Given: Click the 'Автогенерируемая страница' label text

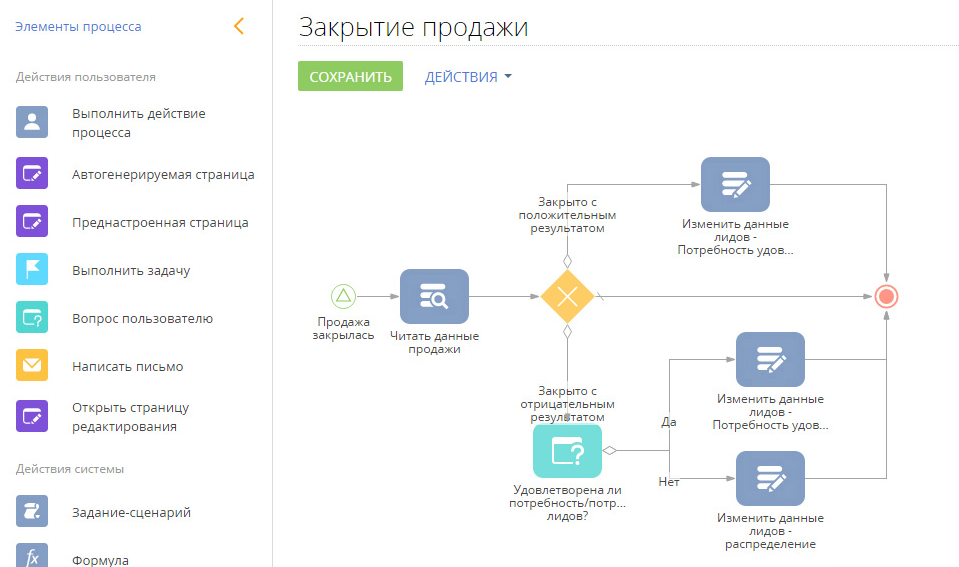Looking at the screenshot, I should (163, 175).
